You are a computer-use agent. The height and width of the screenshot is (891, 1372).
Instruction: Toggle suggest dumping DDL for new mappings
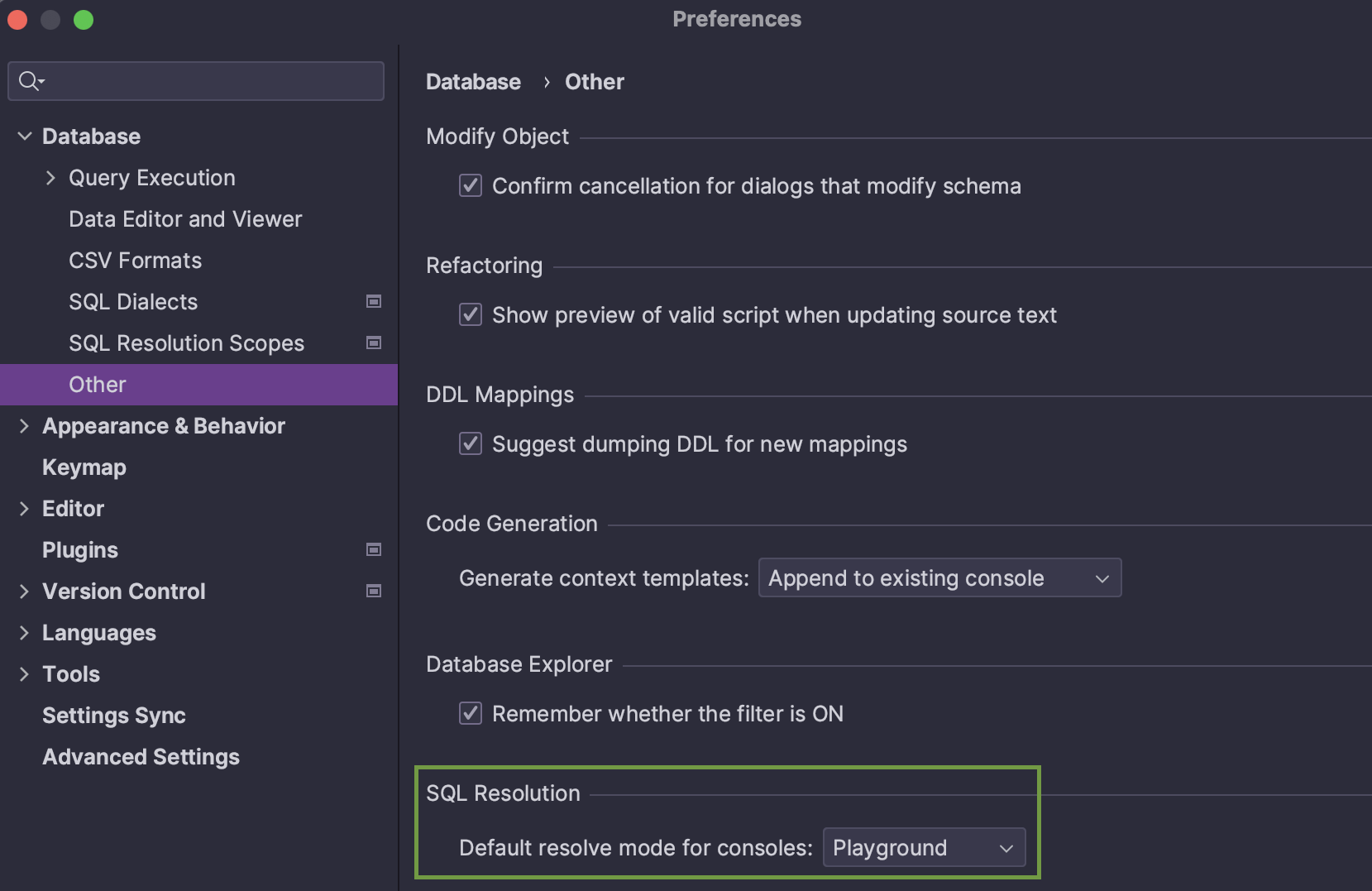(470, 443)
